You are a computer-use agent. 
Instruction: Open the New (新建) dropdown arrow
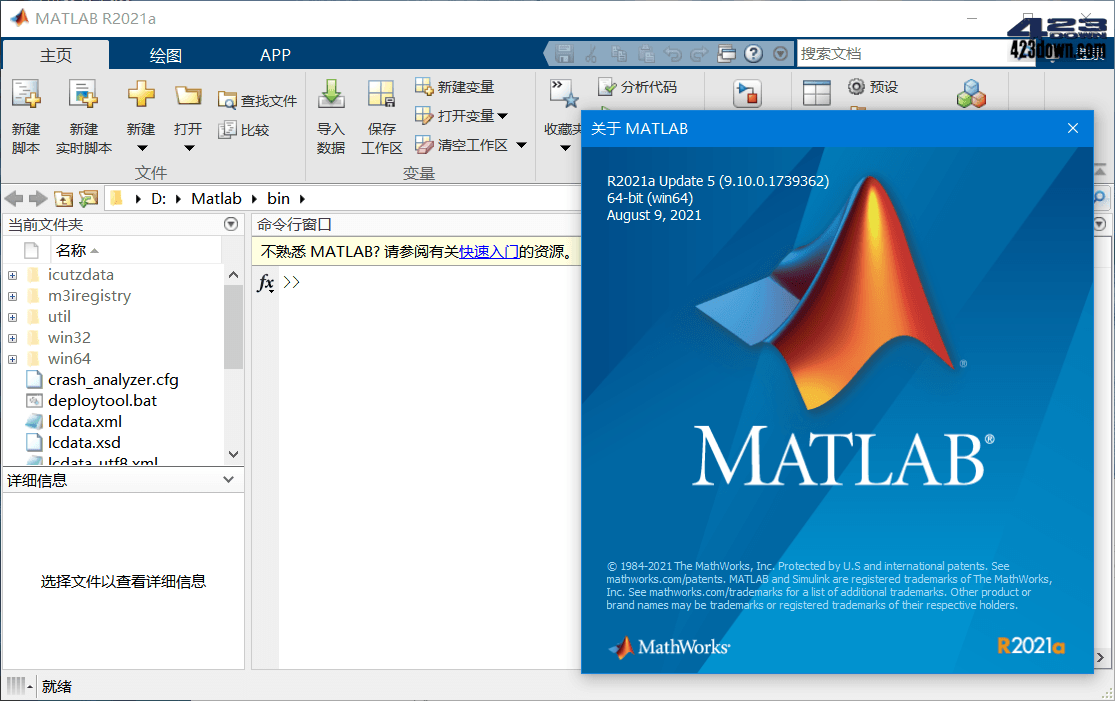[x=142, y=149]
